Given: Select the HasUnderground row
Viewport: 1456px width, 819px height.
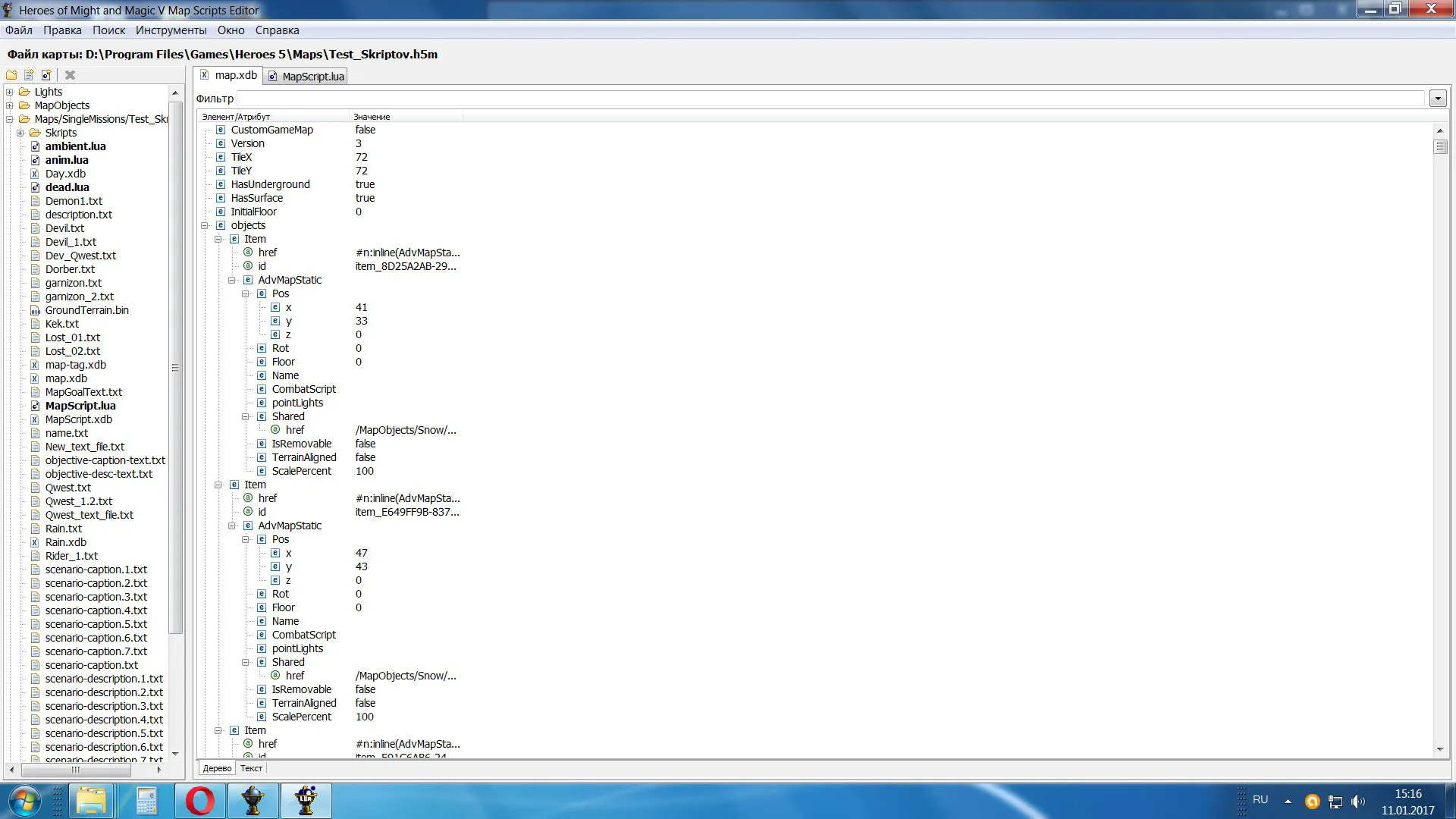Looking at the screenshot, I should pyautogui.click(x=270, y=184).
